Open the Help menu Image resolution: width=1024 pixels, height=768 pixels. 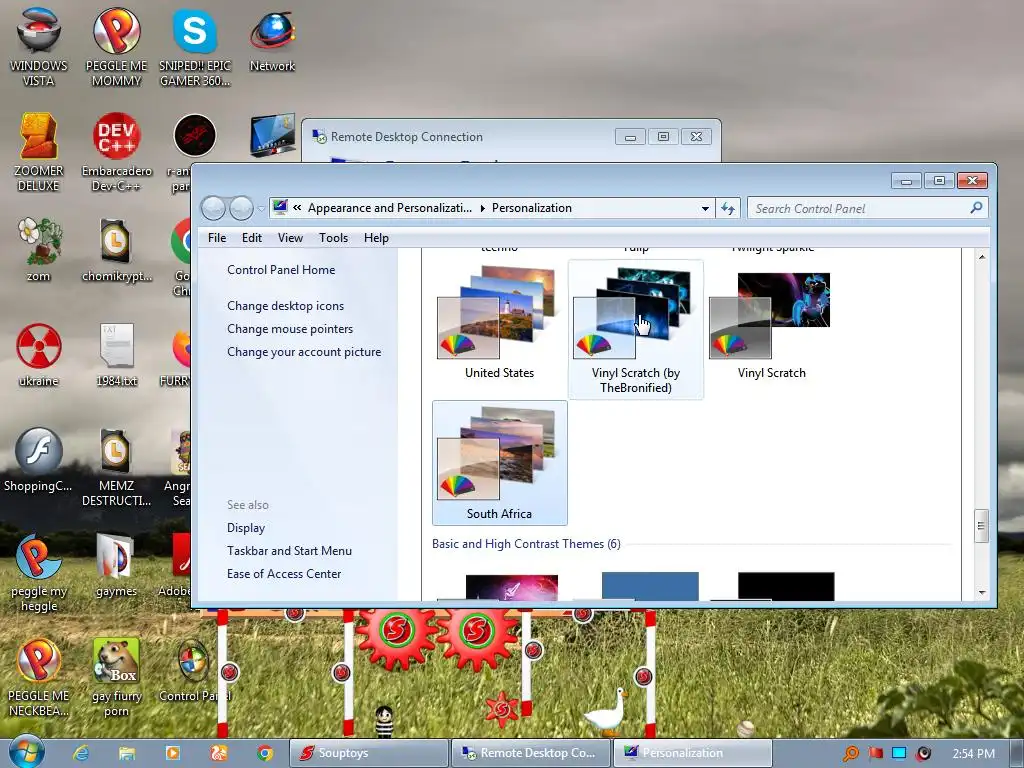pyautogui.click(x=376, y=238)
